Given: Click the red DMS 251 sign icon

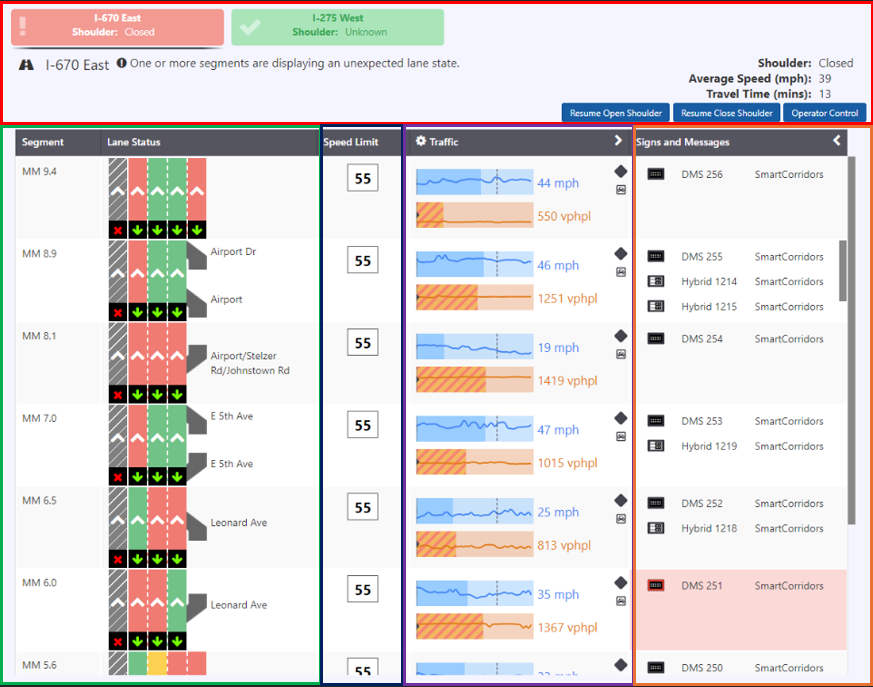Looking at the screenshot, I should (x=656, y=586).
